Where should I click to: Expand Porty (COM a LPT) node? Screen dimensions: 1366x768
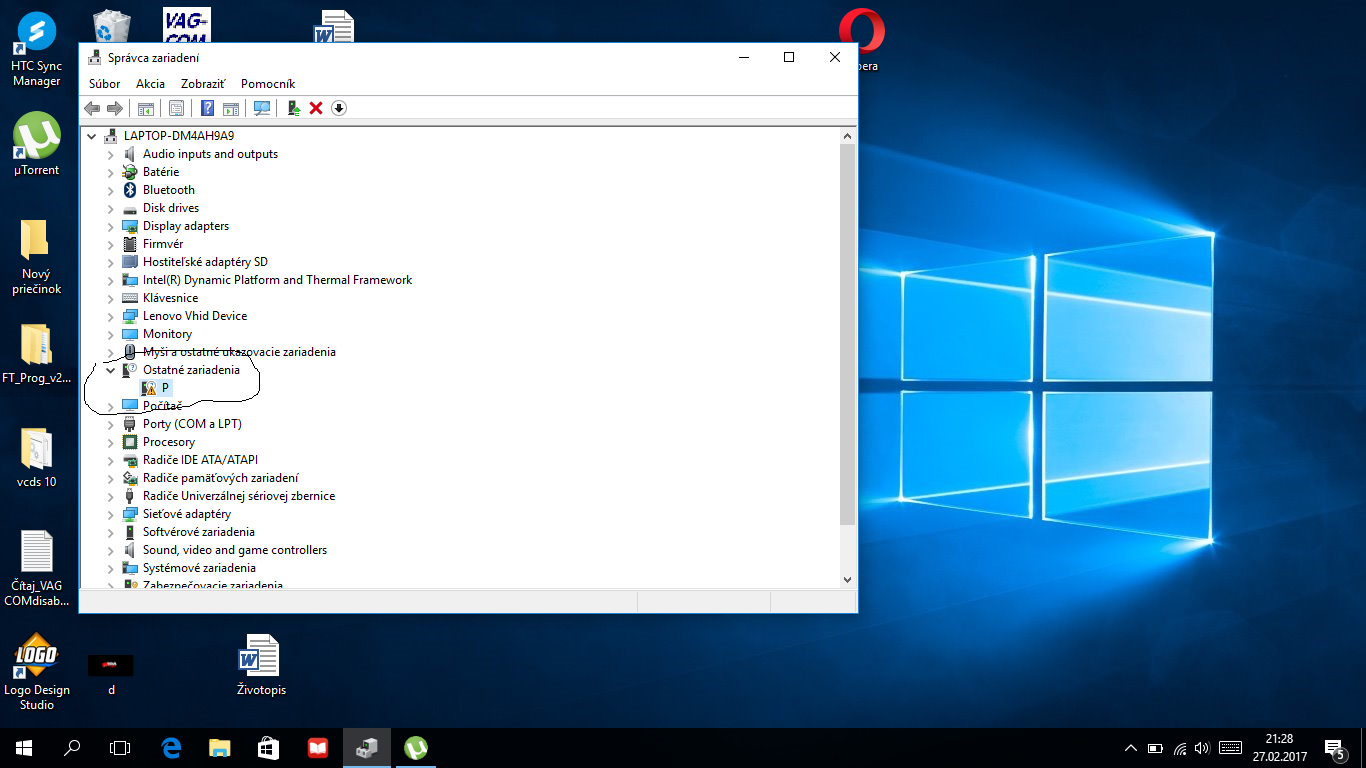[x=111, y=424]
